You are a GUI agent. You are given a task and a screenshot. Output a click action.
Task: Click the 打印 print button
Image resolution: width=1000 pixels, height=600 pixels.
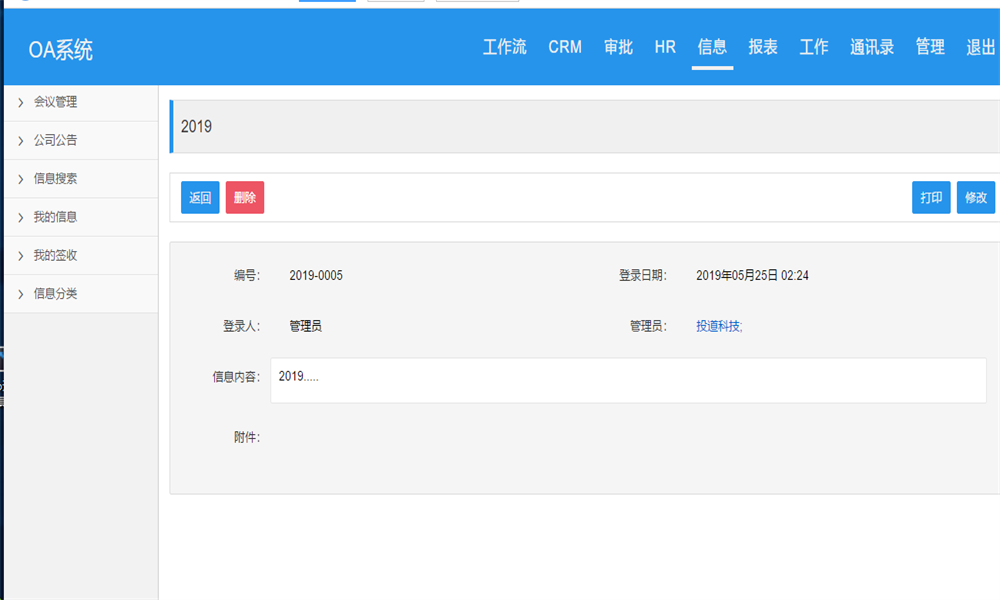pyautogui.click(x=931, y=198)
